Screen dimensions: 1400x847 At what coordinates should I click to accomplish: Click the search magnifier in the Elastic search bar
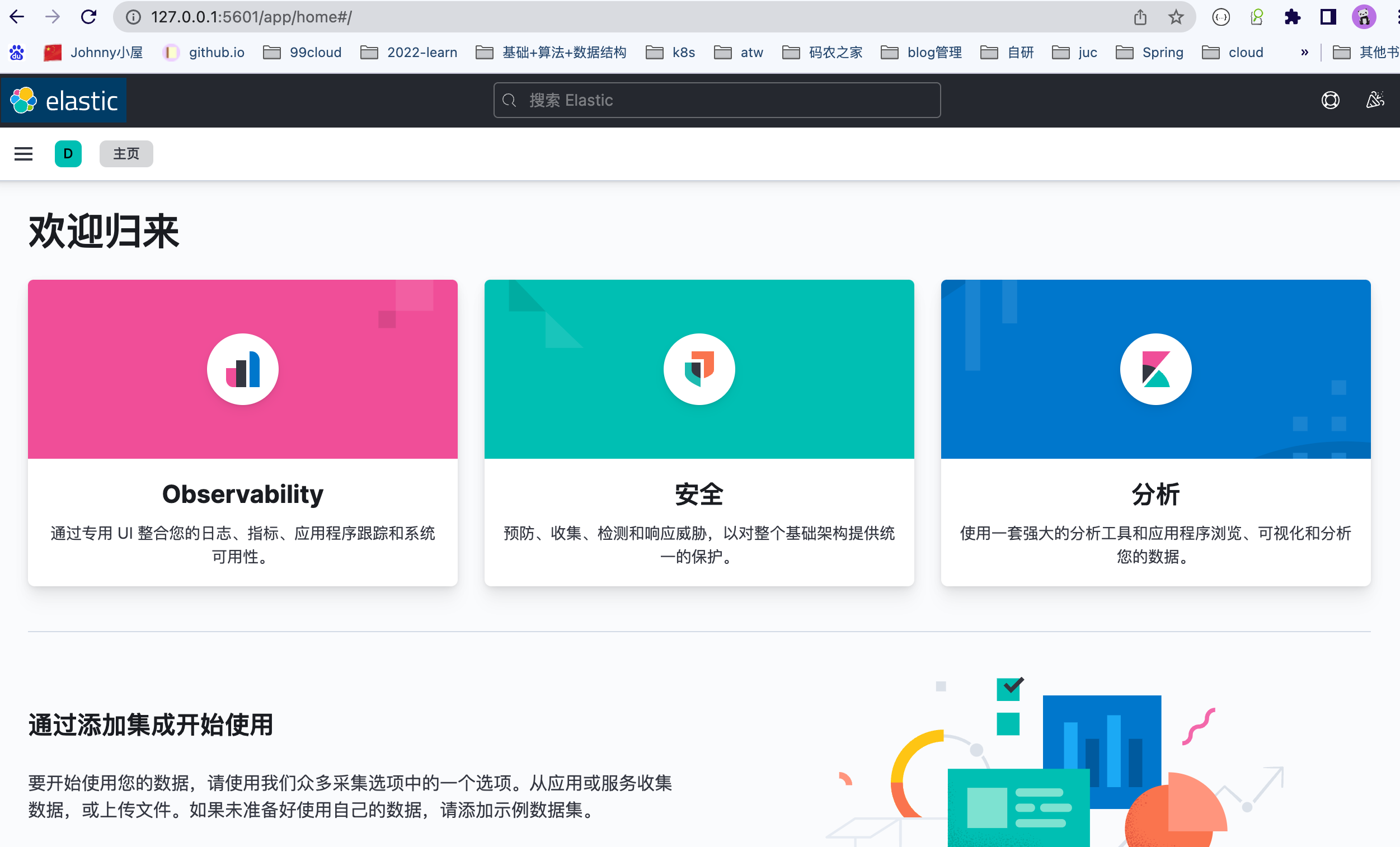(510, 100)
